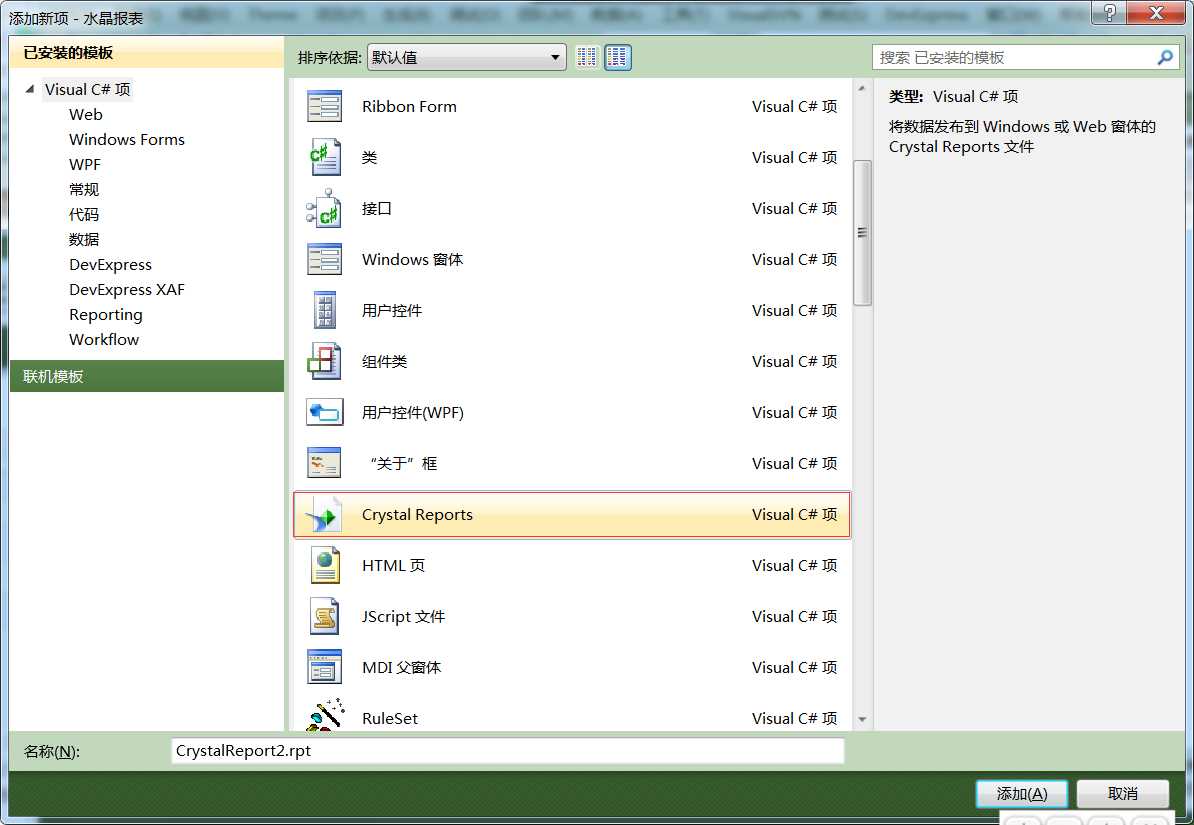Click the 用户控件 grid icon

pos(325,311)
